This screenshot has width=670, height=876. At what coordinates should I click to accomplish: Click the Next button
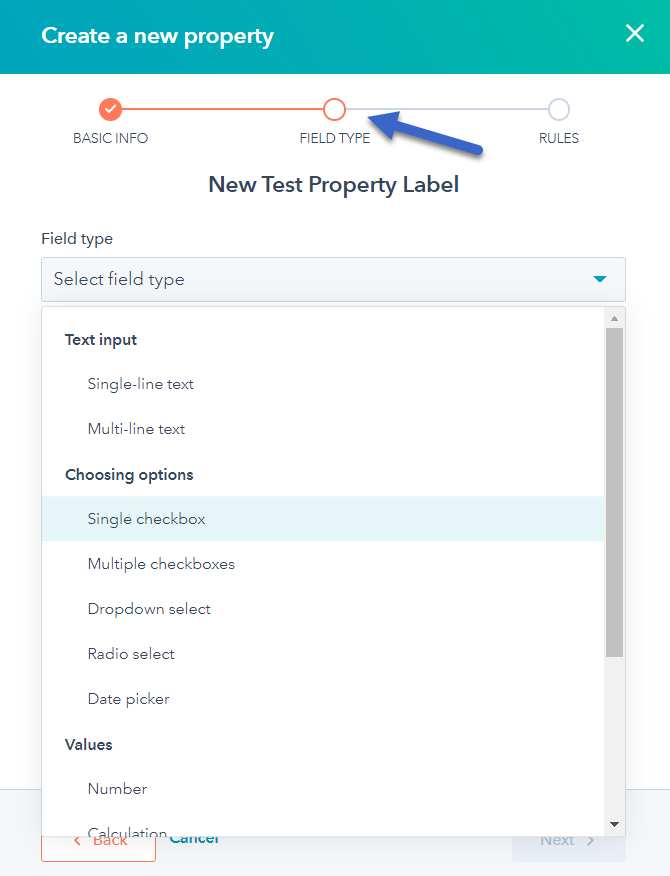click(566, 840)
